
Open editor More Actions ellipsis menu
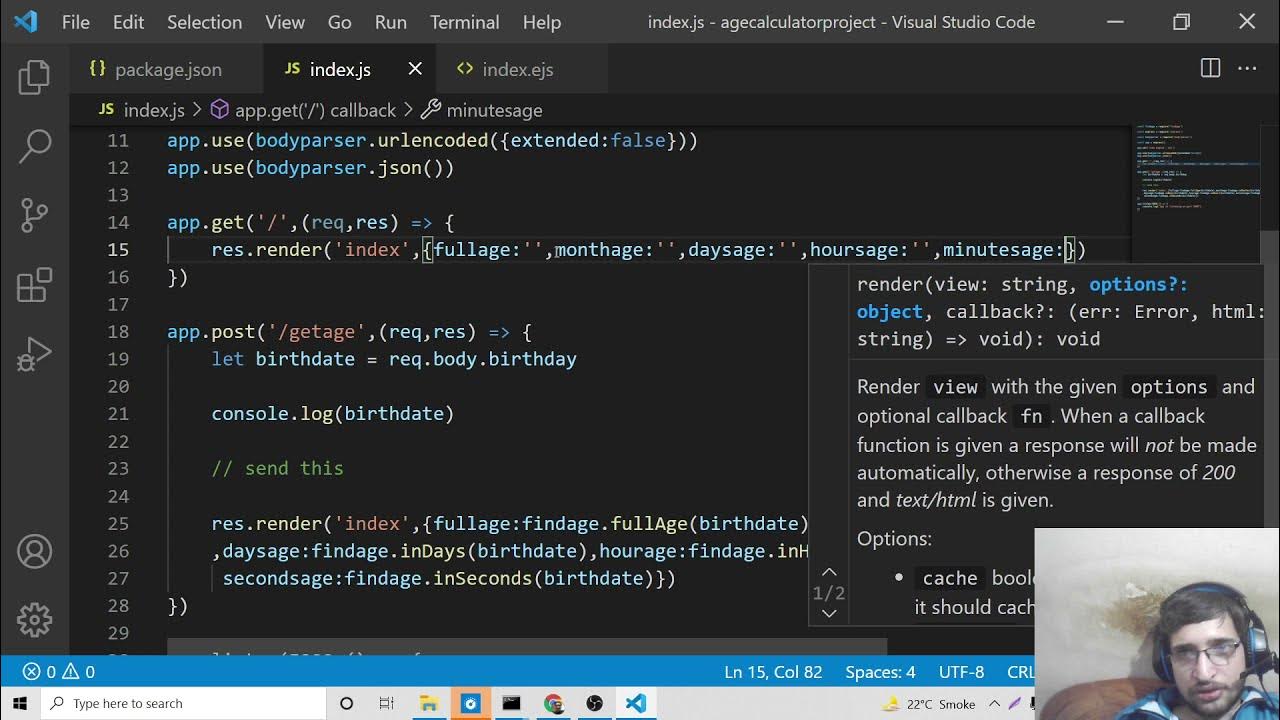1247,69
